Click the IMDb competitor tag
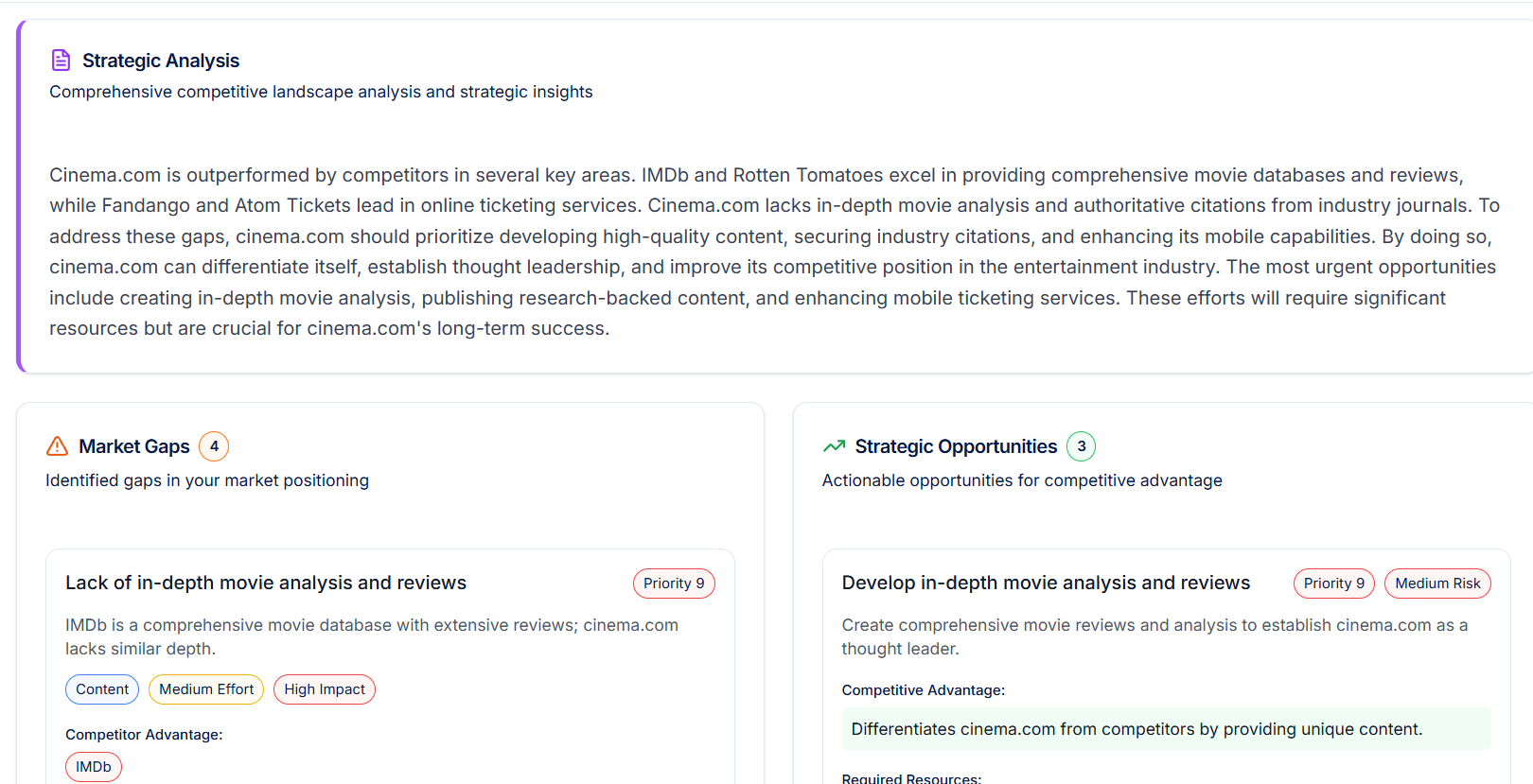This screenshot has width=1533, height=784. pyautogui.click(x=94, y=767)
